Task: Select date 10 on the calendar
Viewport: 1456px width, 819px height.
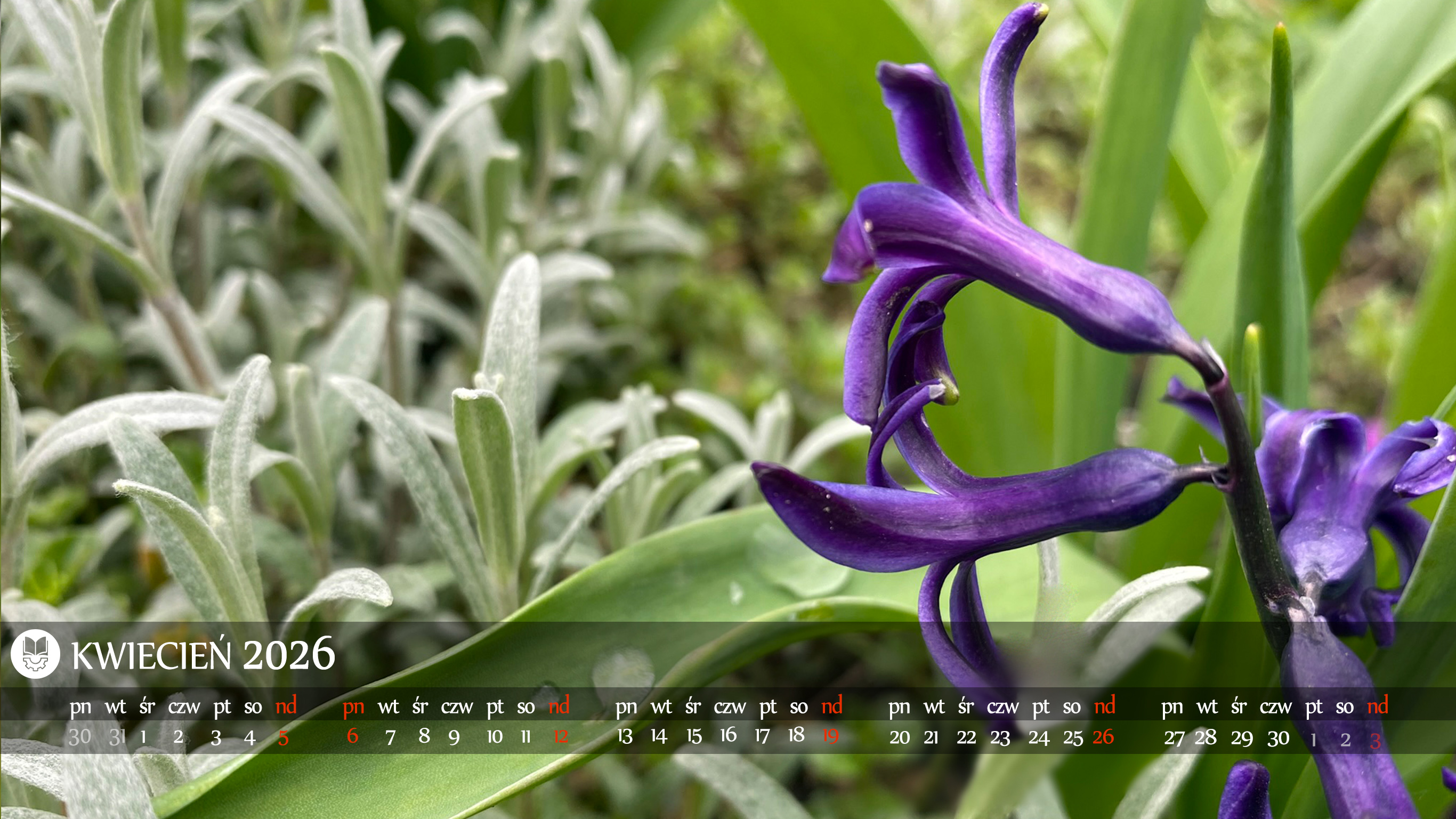Action: [x=495, y=737]
